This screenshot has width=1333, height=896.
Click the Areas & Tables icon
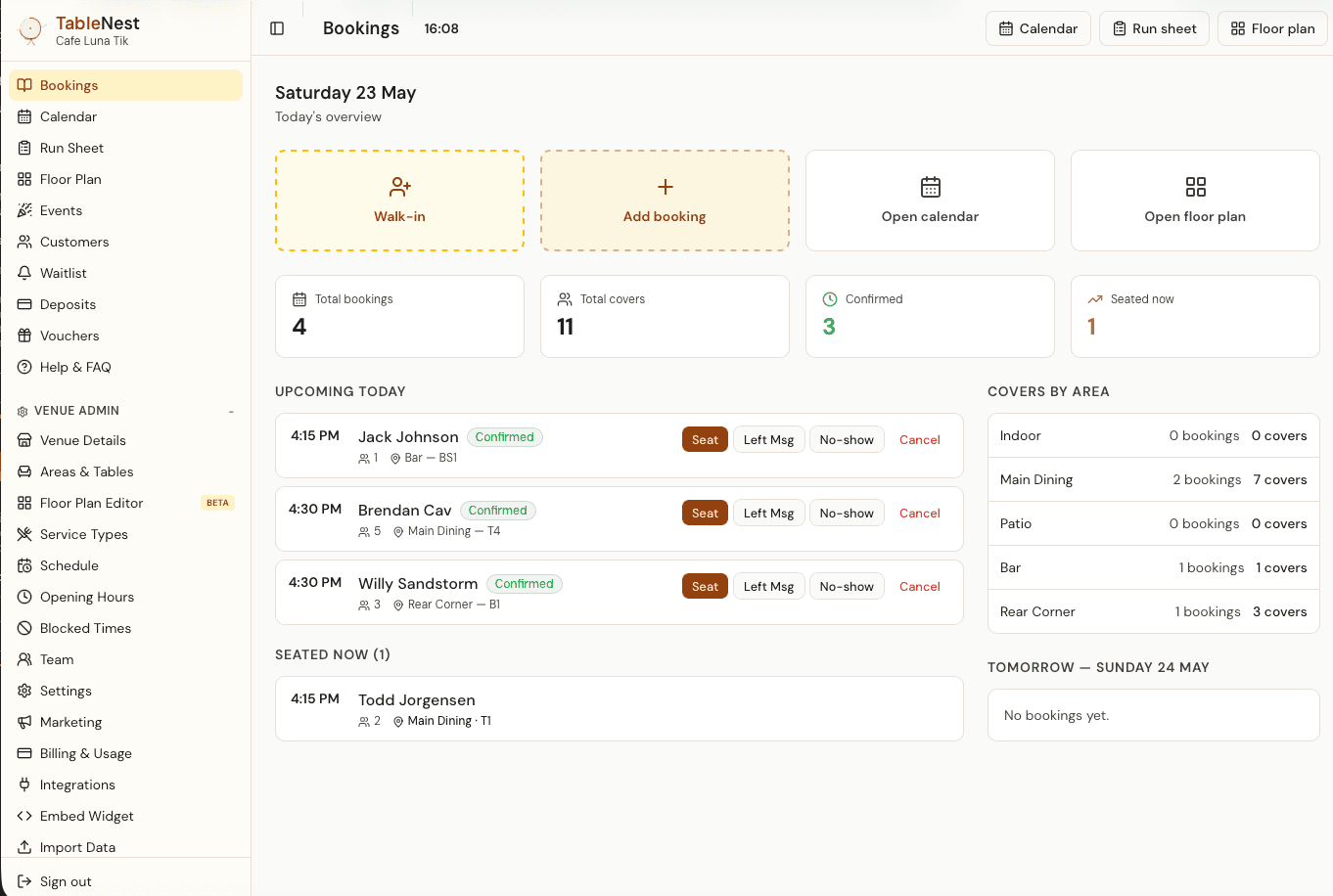24,471
